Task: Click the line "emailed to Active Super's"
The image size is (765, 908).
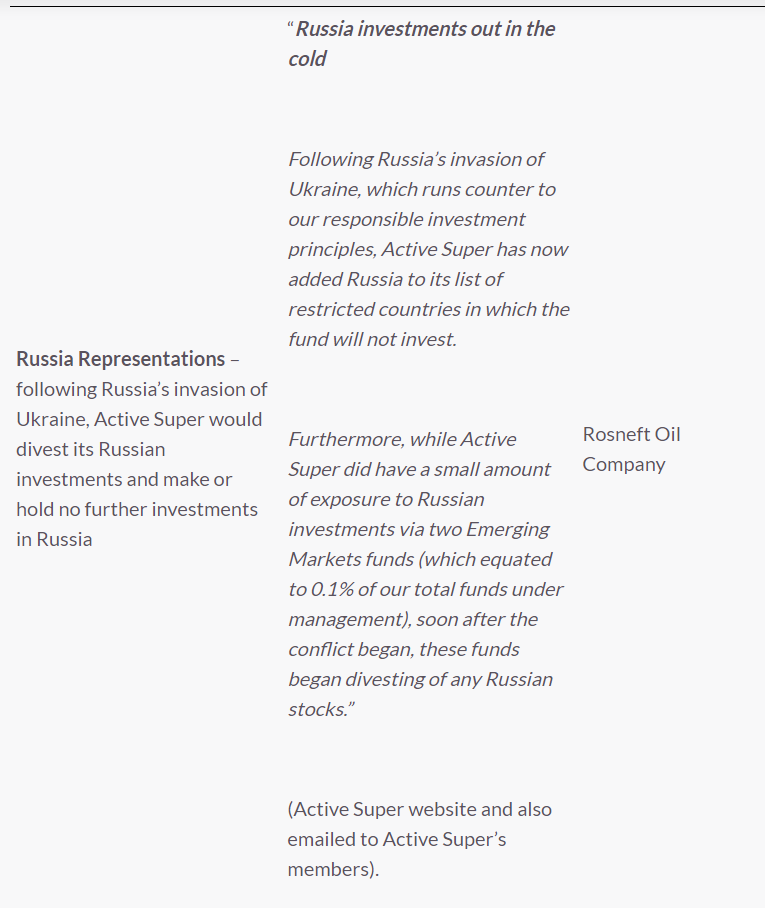Action: pos(397,839)
